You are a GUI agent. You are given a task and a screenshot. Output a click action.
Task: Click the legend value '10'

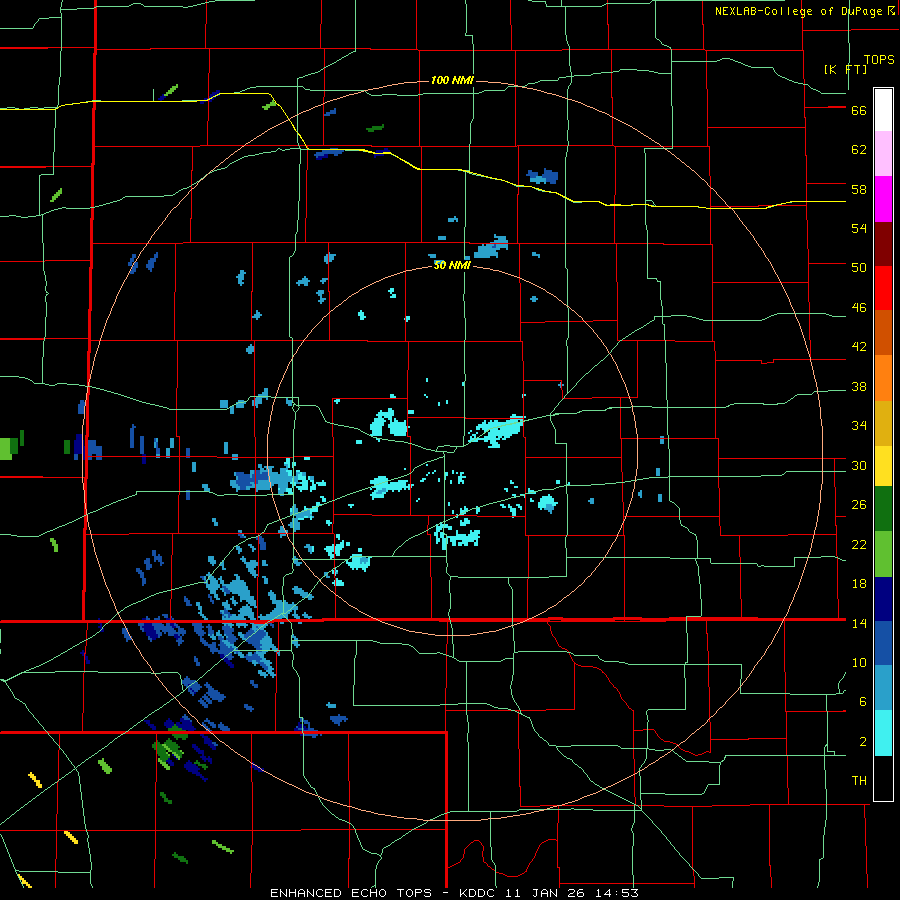(x=859, y=662)
